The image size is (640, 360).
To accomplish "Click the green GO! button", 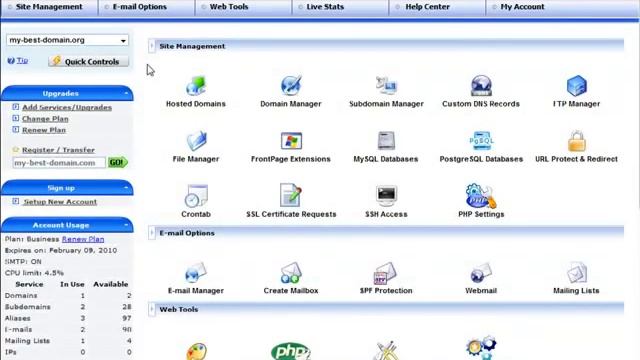I will [118, 162].
